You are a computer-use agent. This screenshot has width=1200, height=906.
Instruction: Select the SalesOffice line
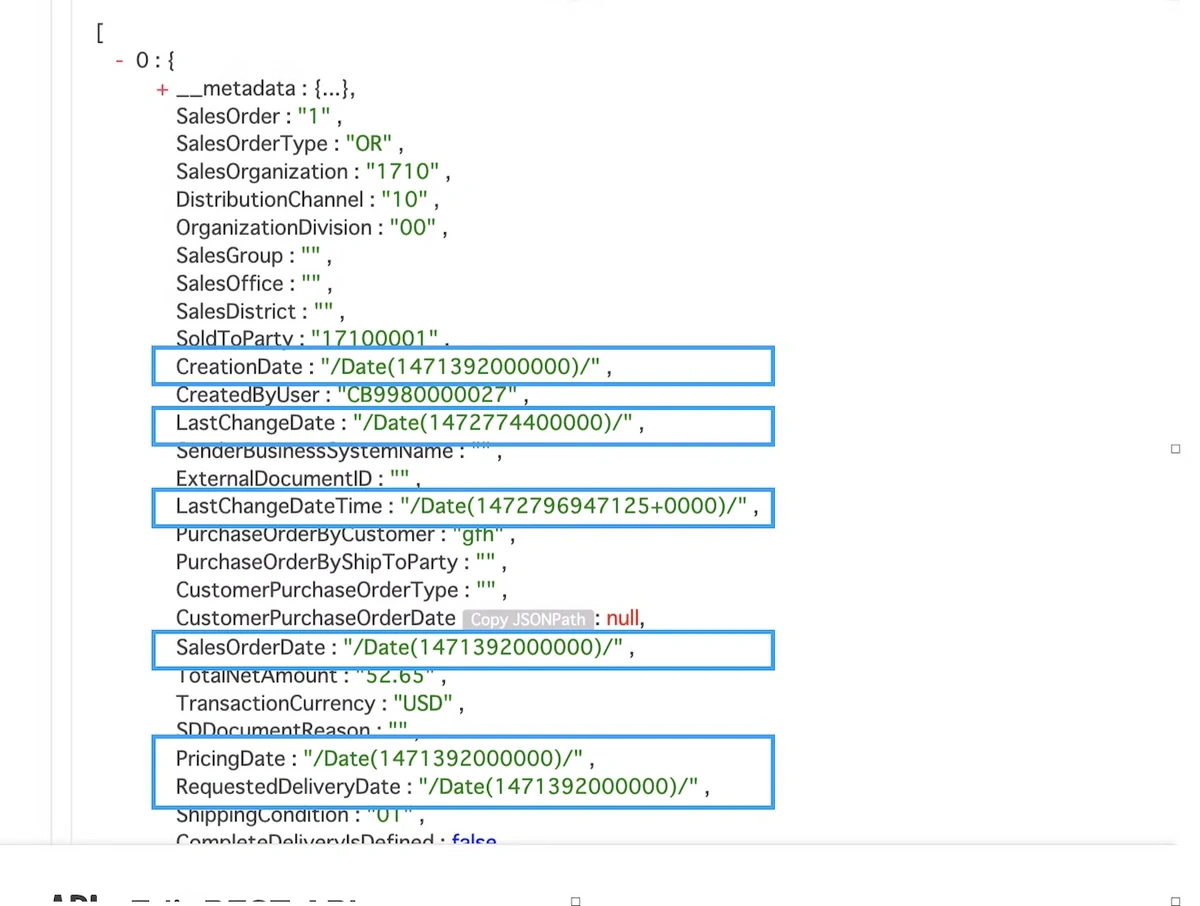[254, 284]
